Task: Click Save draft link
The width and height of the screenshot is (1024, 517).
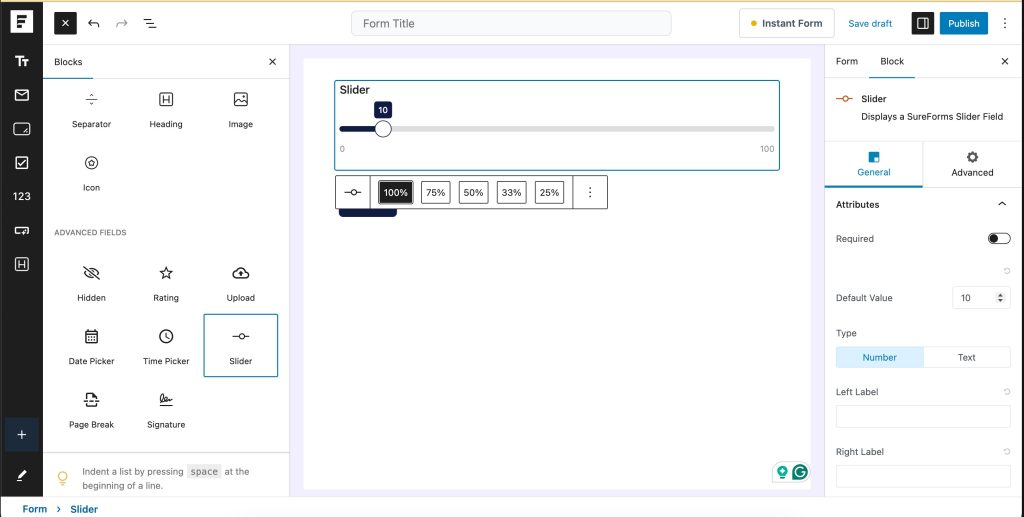Action: pyautogui.click(x=870, y=23)
